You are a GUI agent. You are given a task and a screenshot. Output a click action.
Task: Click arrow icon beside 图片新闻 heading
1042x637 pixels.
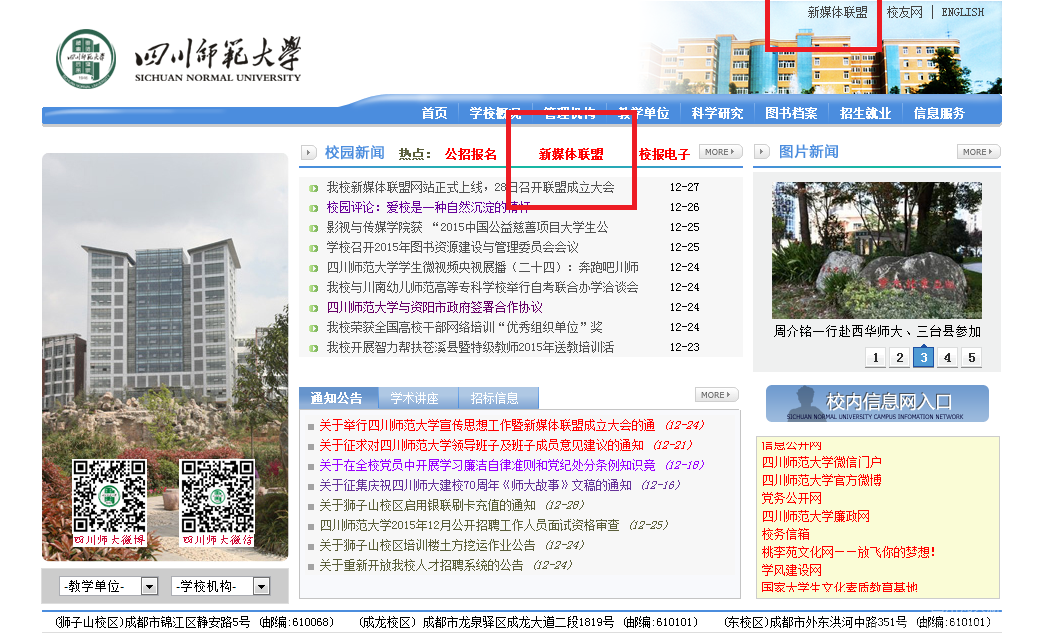pyautogui.click(x=762, y=151)
